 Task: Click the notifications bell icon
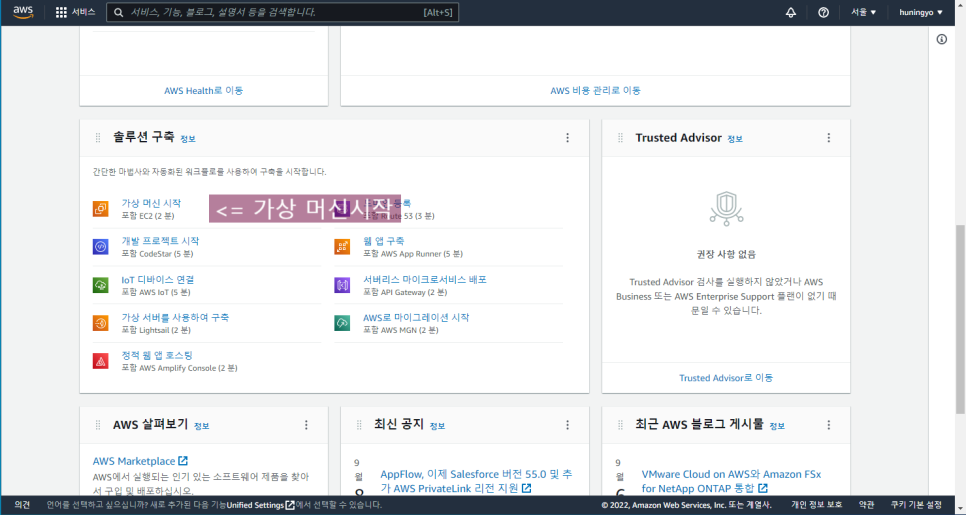(x=790, y=12)
